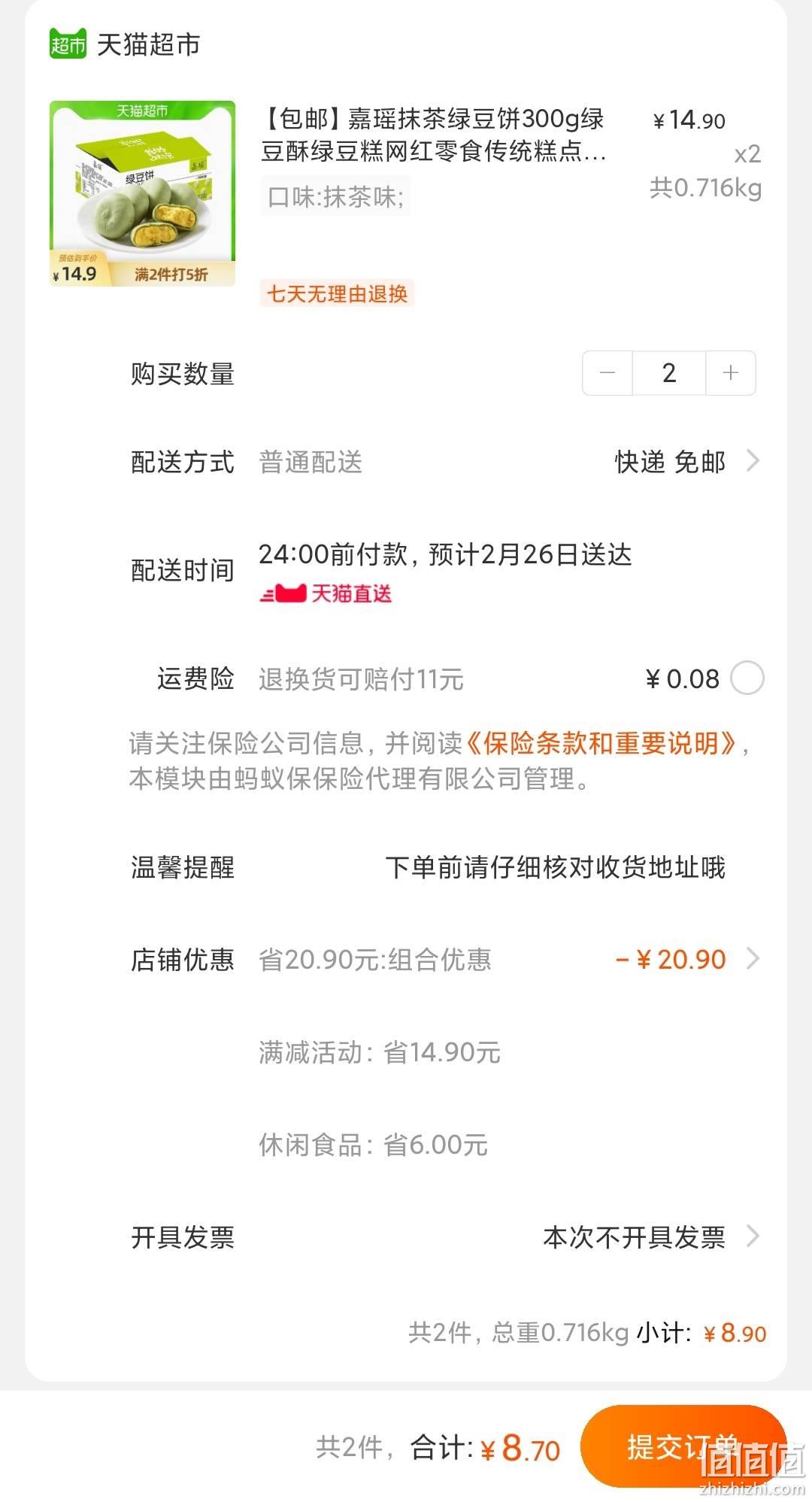Tap the no invoice this time option
The image size is (812, 1502).
[x=634, y=1237]
